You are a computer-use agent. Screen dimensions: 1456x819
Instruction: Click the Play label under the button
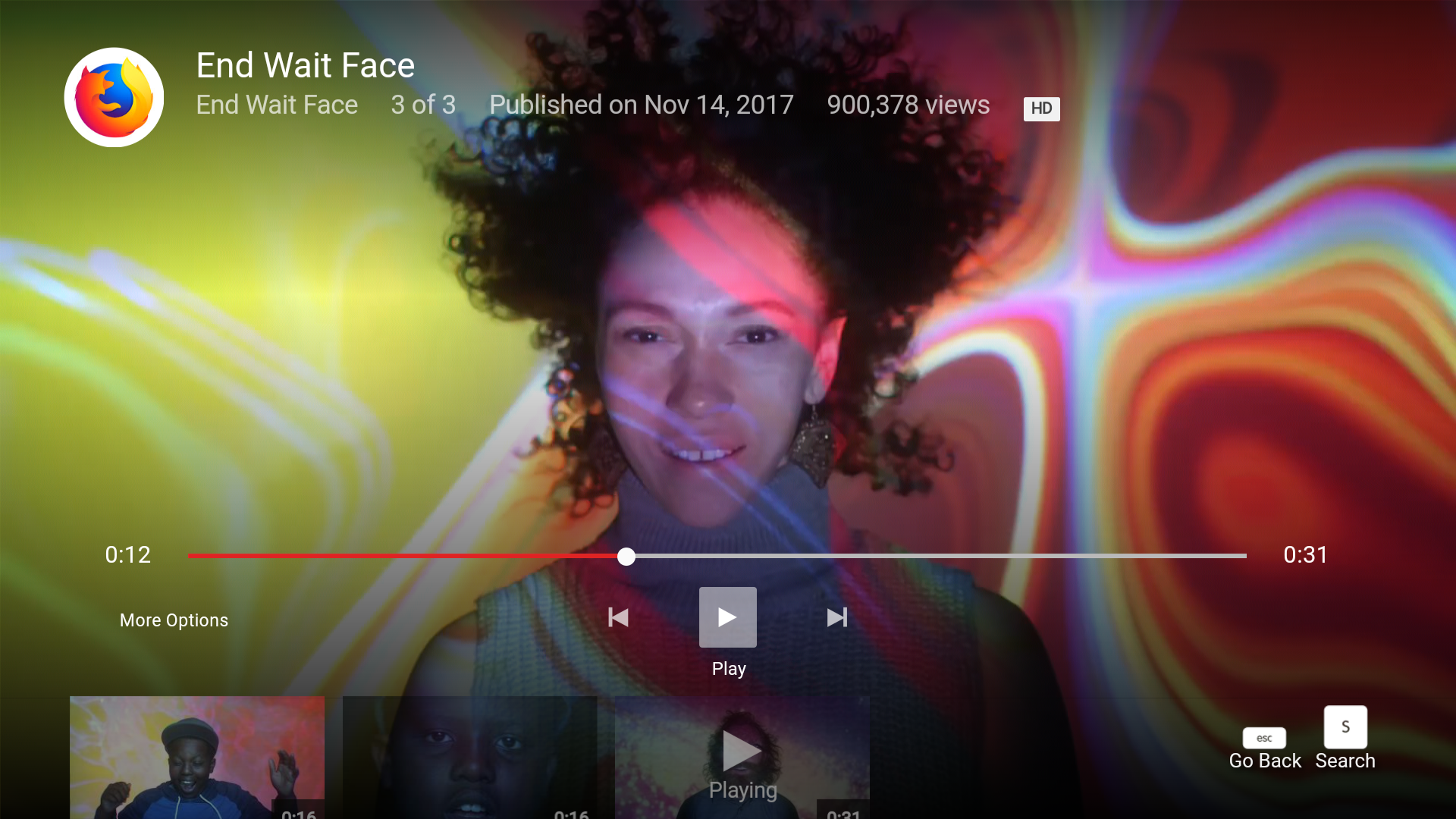[728, 669]
